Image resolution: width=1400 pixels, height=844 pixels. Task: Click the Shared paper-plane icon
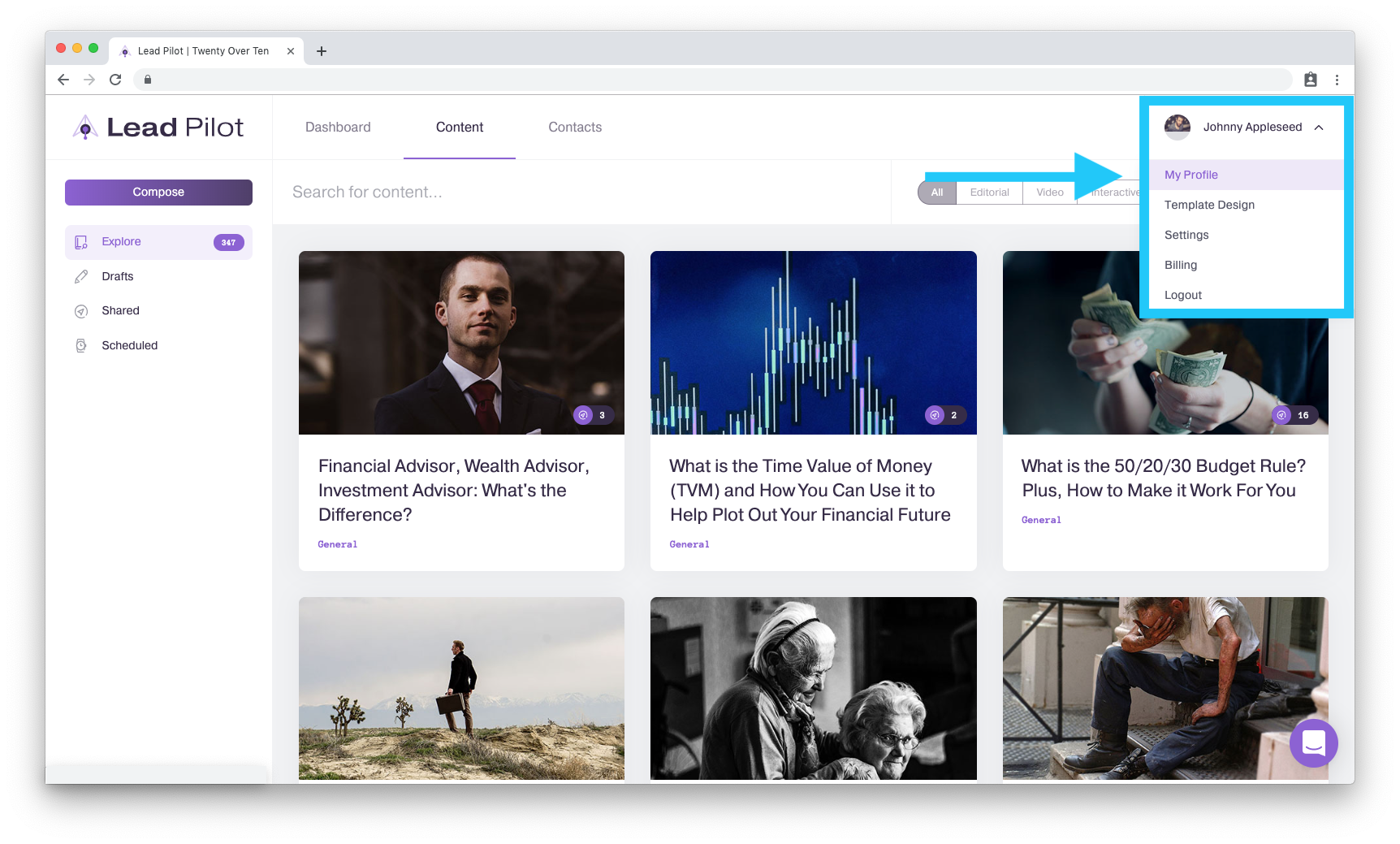pyautogui.click(x=81, y=311)
